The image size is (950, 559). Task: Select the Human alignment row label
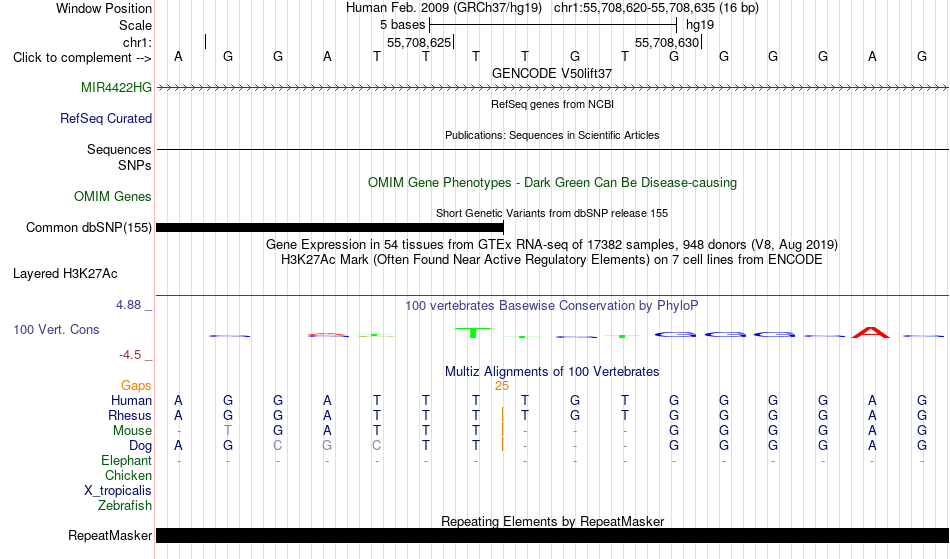point(131,400)
